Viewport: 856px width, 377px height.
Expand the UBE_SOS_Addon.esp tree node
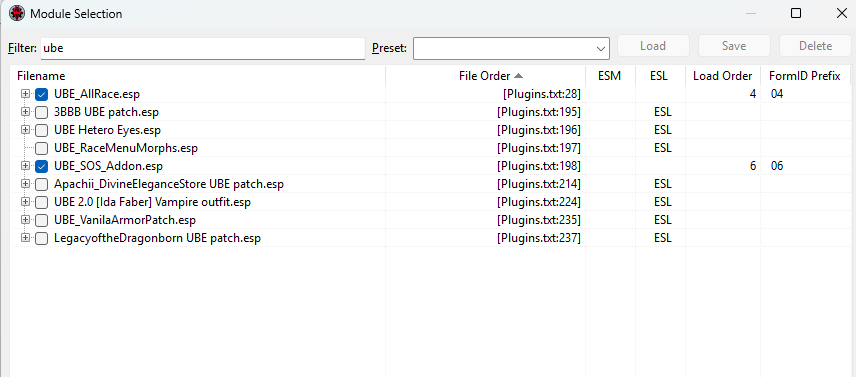tap(25, 165)
